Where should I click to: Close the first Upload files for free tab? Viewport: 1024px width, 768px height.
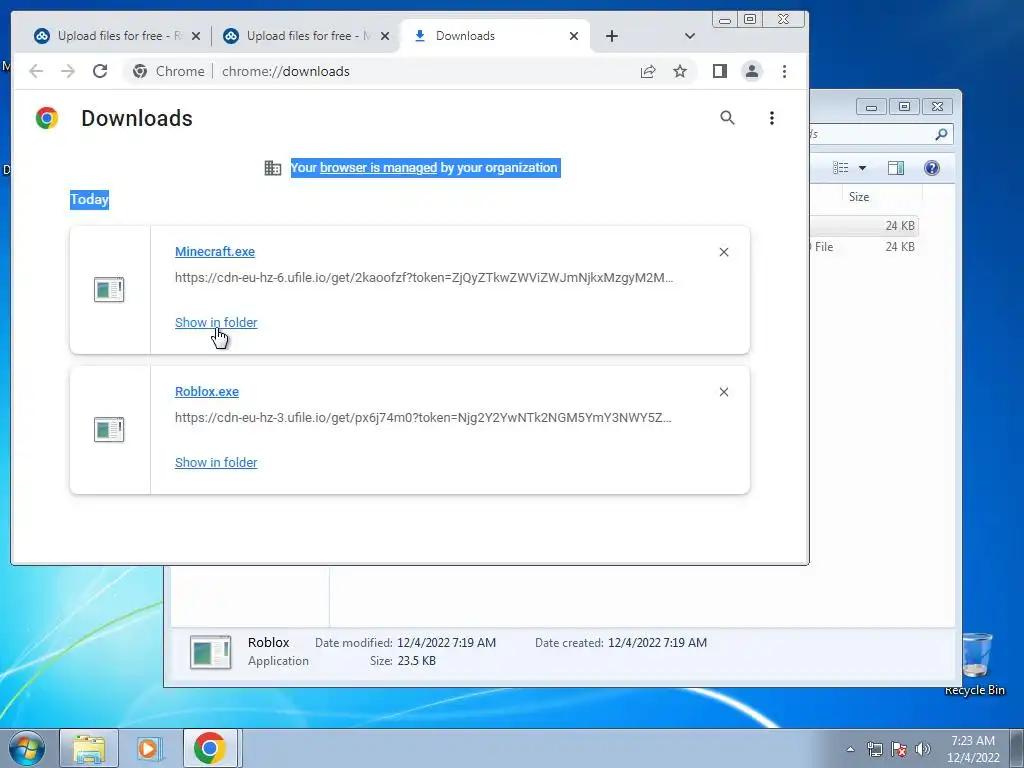click(x=196, y=36)
